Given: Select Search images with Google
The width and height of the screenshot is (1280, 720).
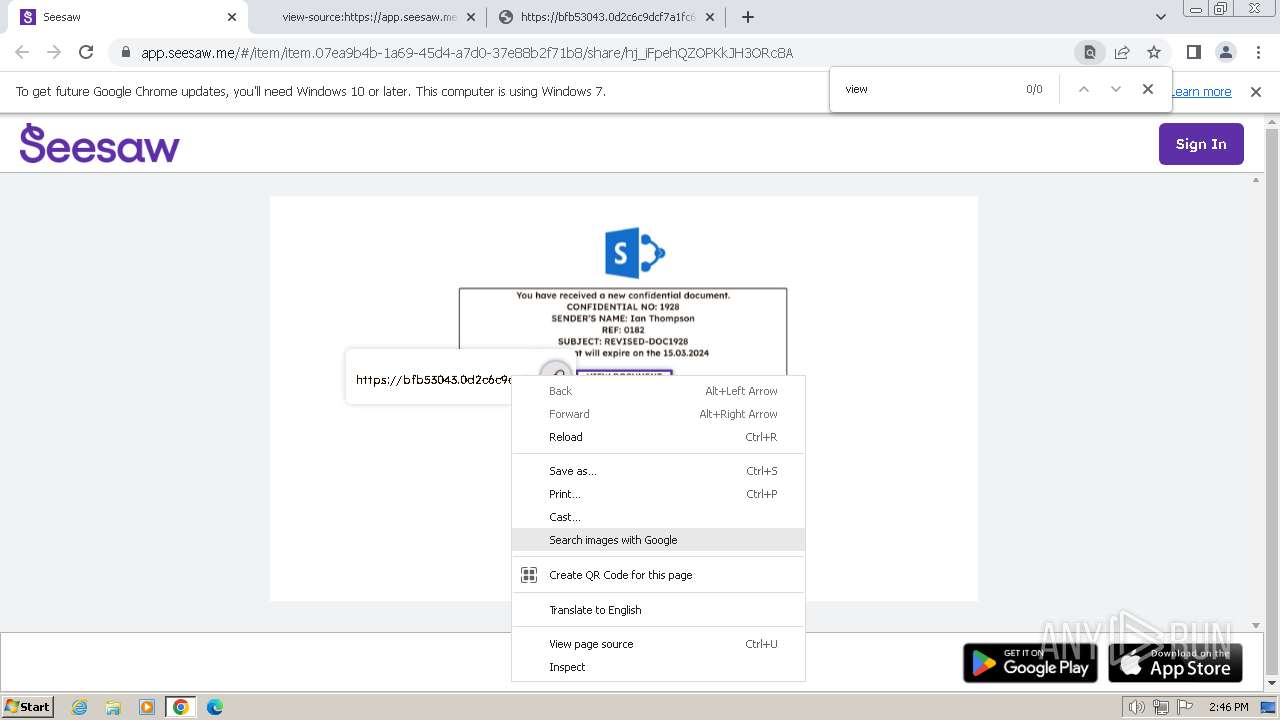Looking at the screenshot, I should 658,540.
